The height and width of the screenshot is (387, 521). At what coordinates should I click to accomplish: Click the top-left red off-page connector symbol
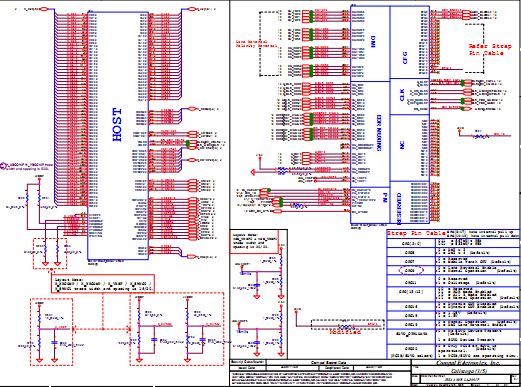44,9
